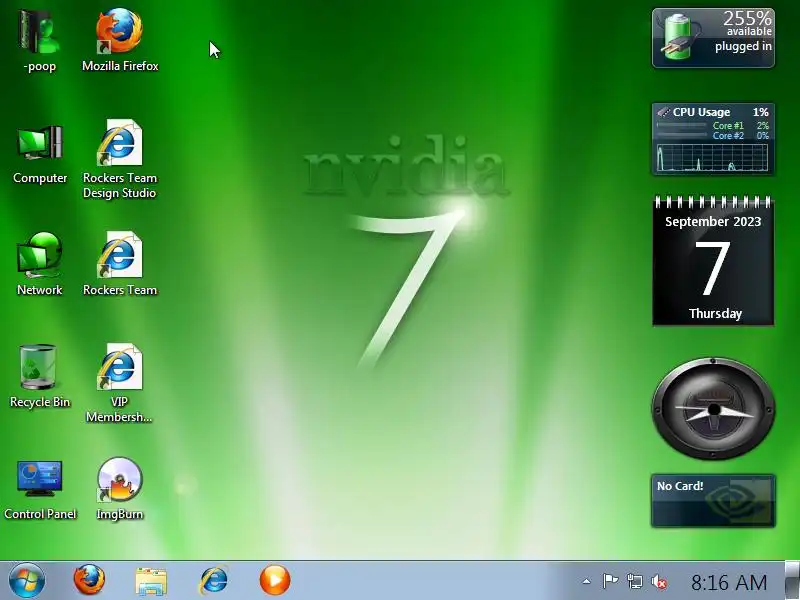The width and height of the screenshot is (800, 600).
Task: Open the Windows Start menu orb
Action: coord(27,581)
